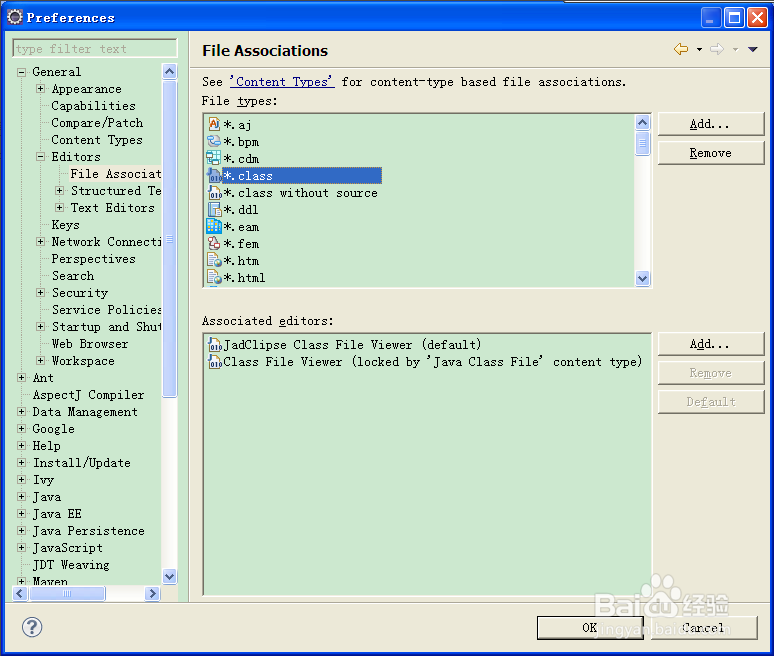Screen dimensions: 774x656
Task: Select the *.cdm file type icon
Action: point(214,158)
